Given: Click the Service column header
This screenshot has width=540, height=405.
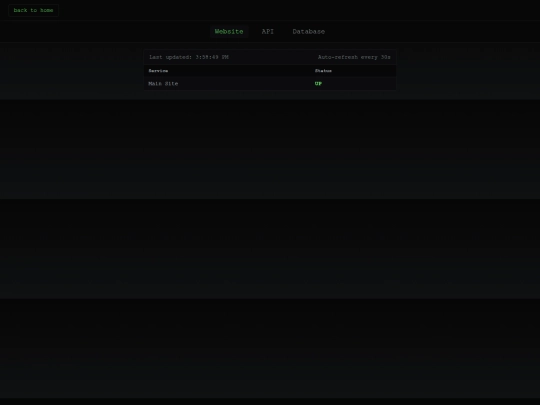Looking at the screenshot, I should pyautogui.click(x=158, y=71).
